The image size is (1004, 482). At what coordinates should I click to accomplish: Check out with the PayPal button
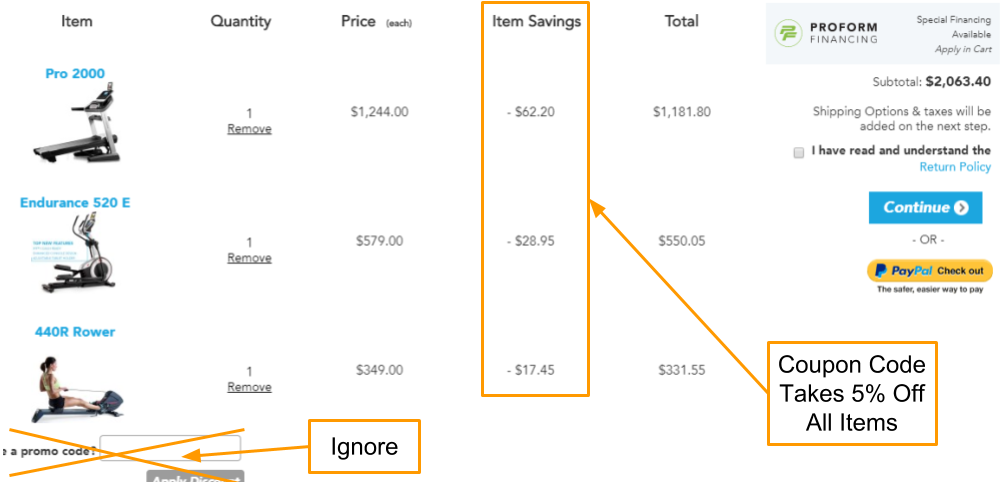[930, 271]
